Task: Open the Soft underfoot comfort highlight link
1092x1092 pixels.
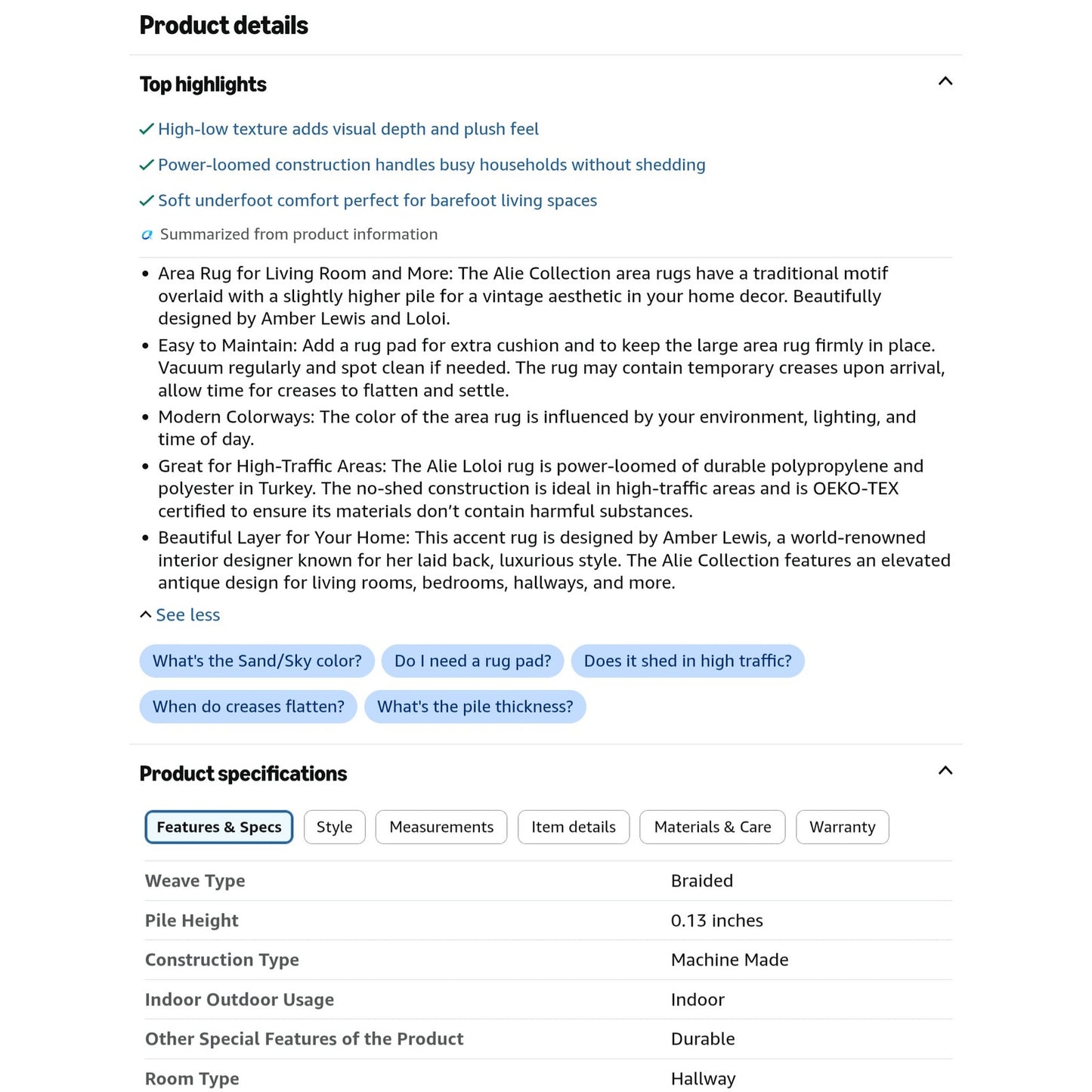Action: (377, 200)
